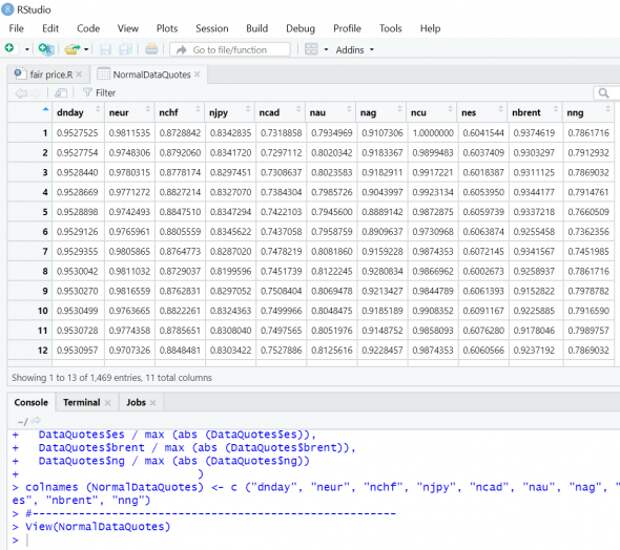620x550 pixels.
Task: Open the View menu
Action: tap(128, 28)
